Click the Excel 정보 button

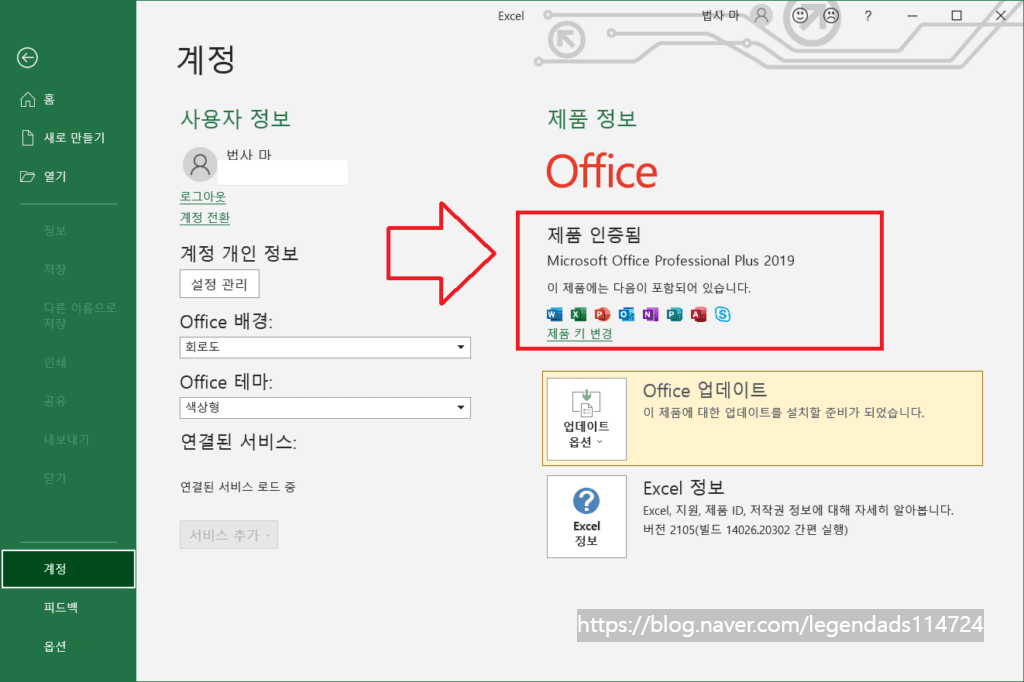click(x=586, y=517)
